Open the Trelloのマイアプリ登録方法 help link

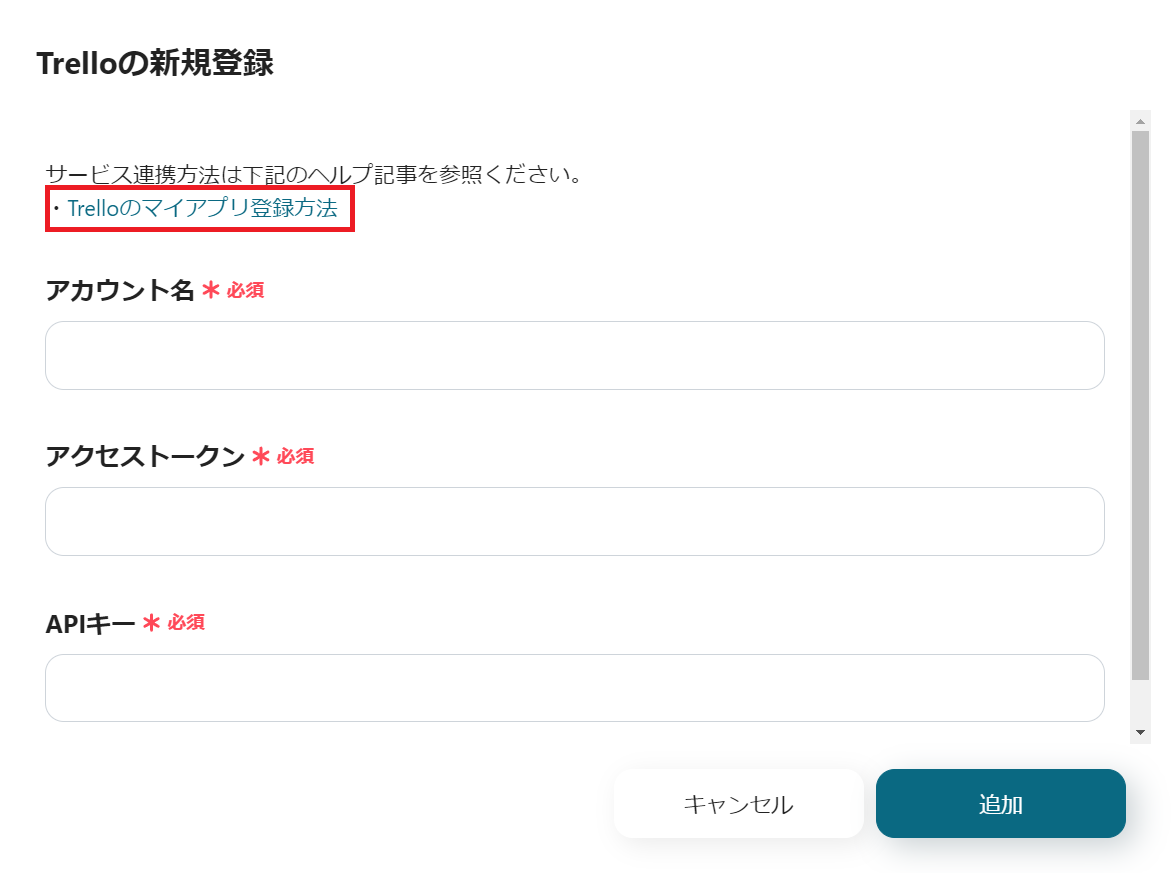(x=202, y=209)
